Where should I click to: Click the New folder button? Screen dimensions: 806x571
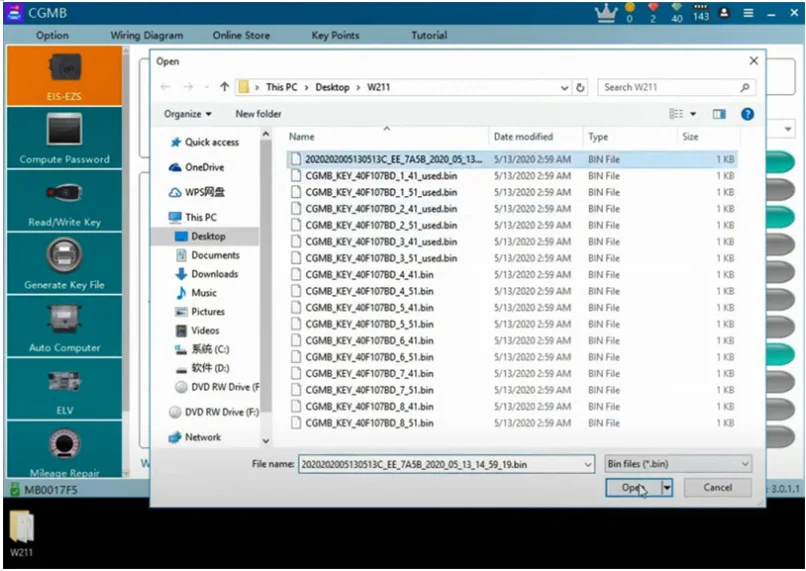(x=258, y=114)
